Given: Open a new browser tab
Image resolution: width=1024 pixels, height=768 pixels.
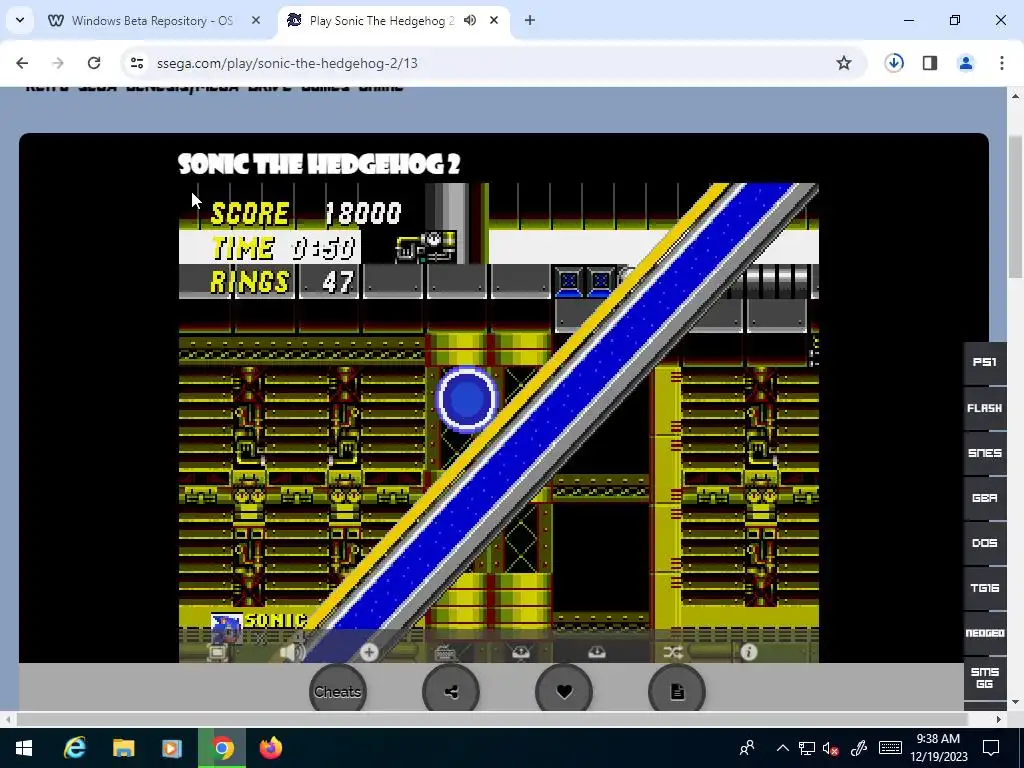Looking at the screenshot, I should click(x=530, y=21).
